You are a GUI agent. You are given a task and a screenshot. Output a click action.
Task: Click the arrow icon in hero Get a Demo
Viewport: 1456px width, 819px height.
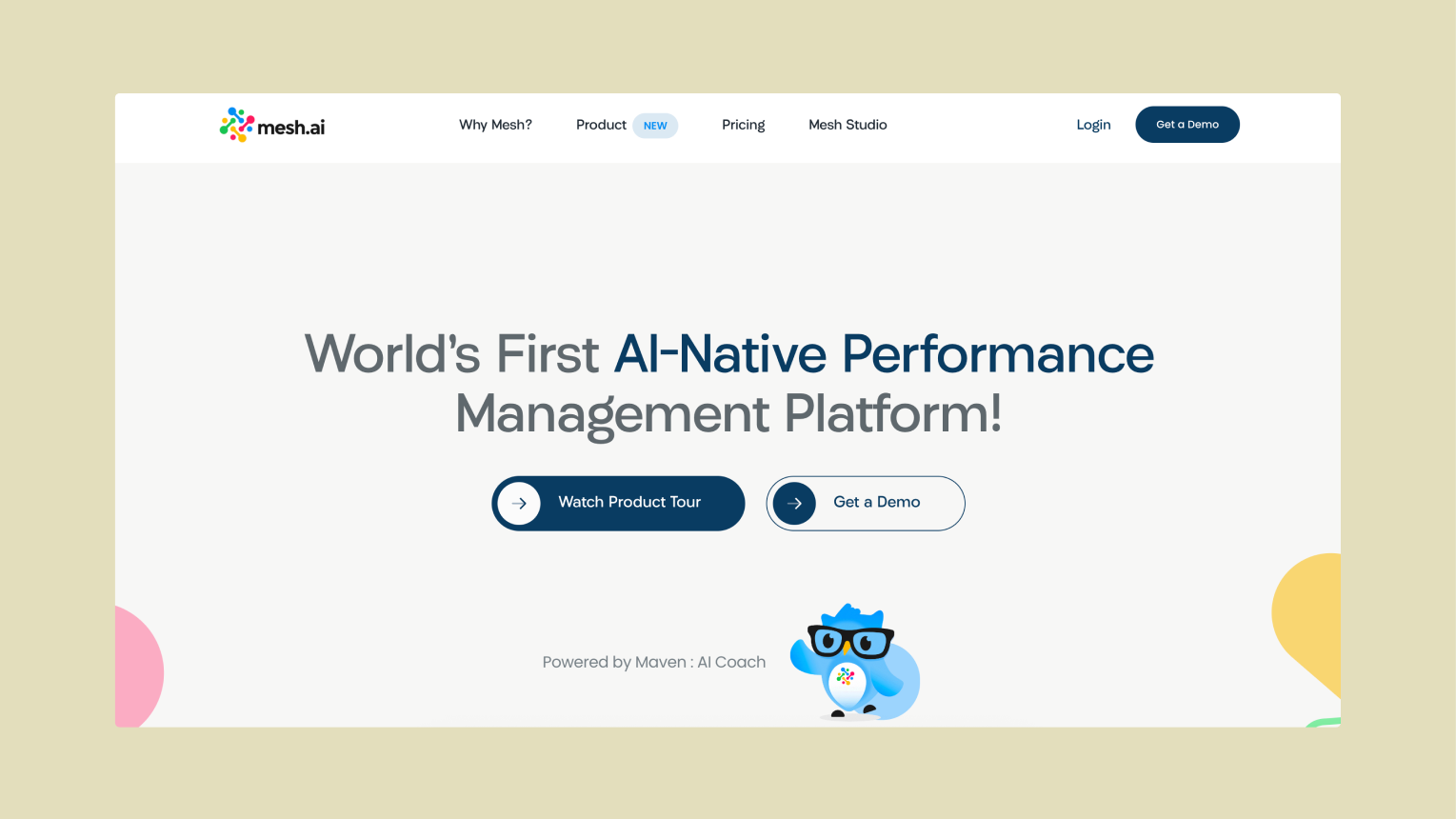[x=794, y=503]
